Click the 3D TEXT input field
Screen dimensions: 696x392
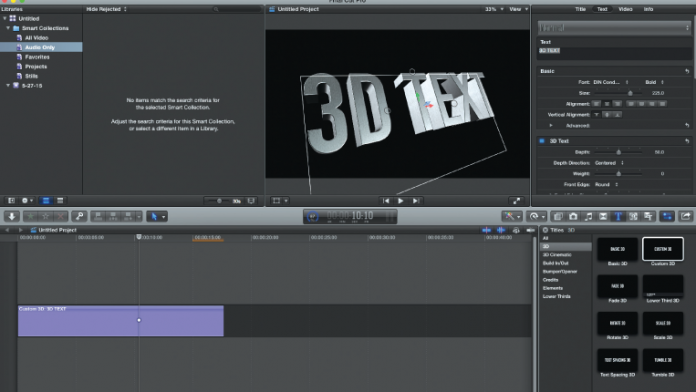pyautogui.click(x=614, y=53)
